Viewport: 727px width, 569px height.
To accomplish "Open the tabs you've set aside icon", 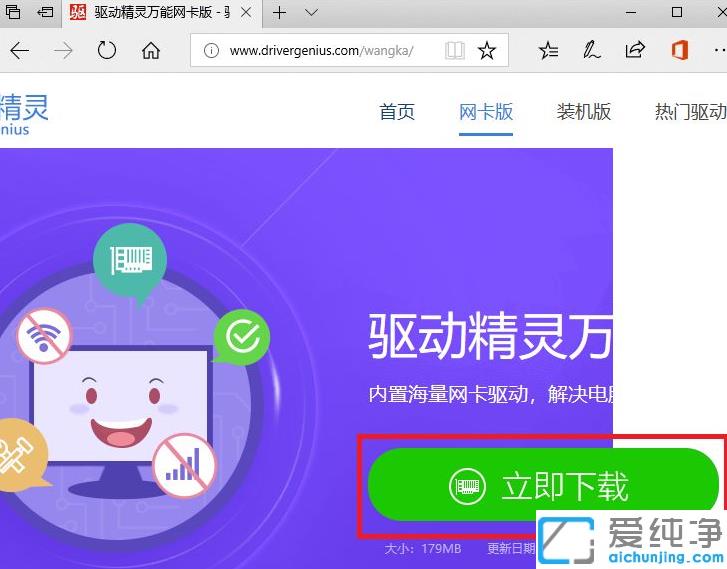I will coord(13,12).
